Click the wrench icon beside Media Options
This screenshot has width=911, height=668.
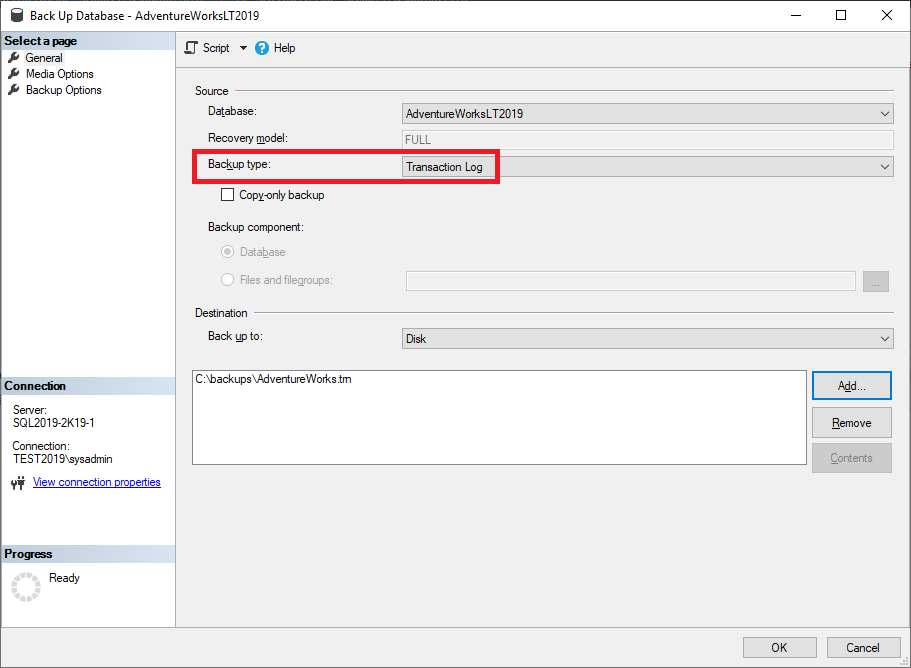pyautogui.click(x=14, y=73)
